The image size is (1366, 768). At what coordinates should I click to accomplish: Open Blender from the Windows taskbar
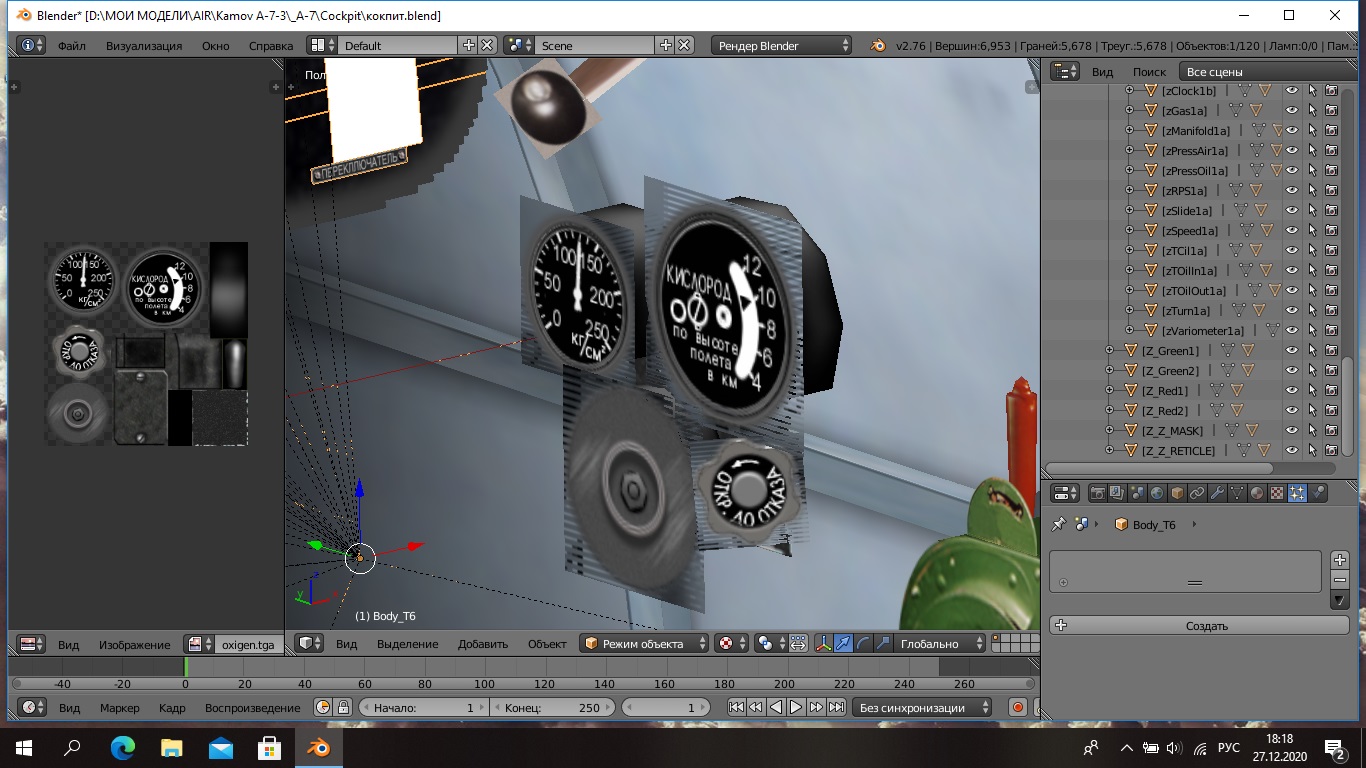coord(319,746)
